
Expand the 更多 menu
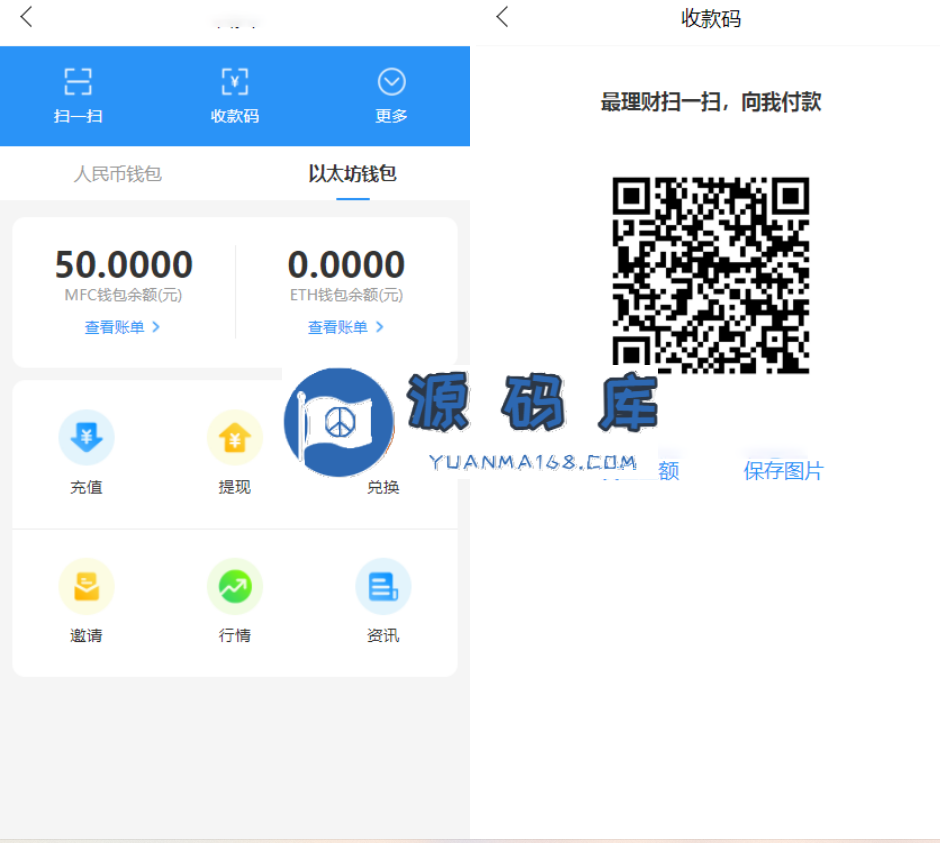(391, 82)
